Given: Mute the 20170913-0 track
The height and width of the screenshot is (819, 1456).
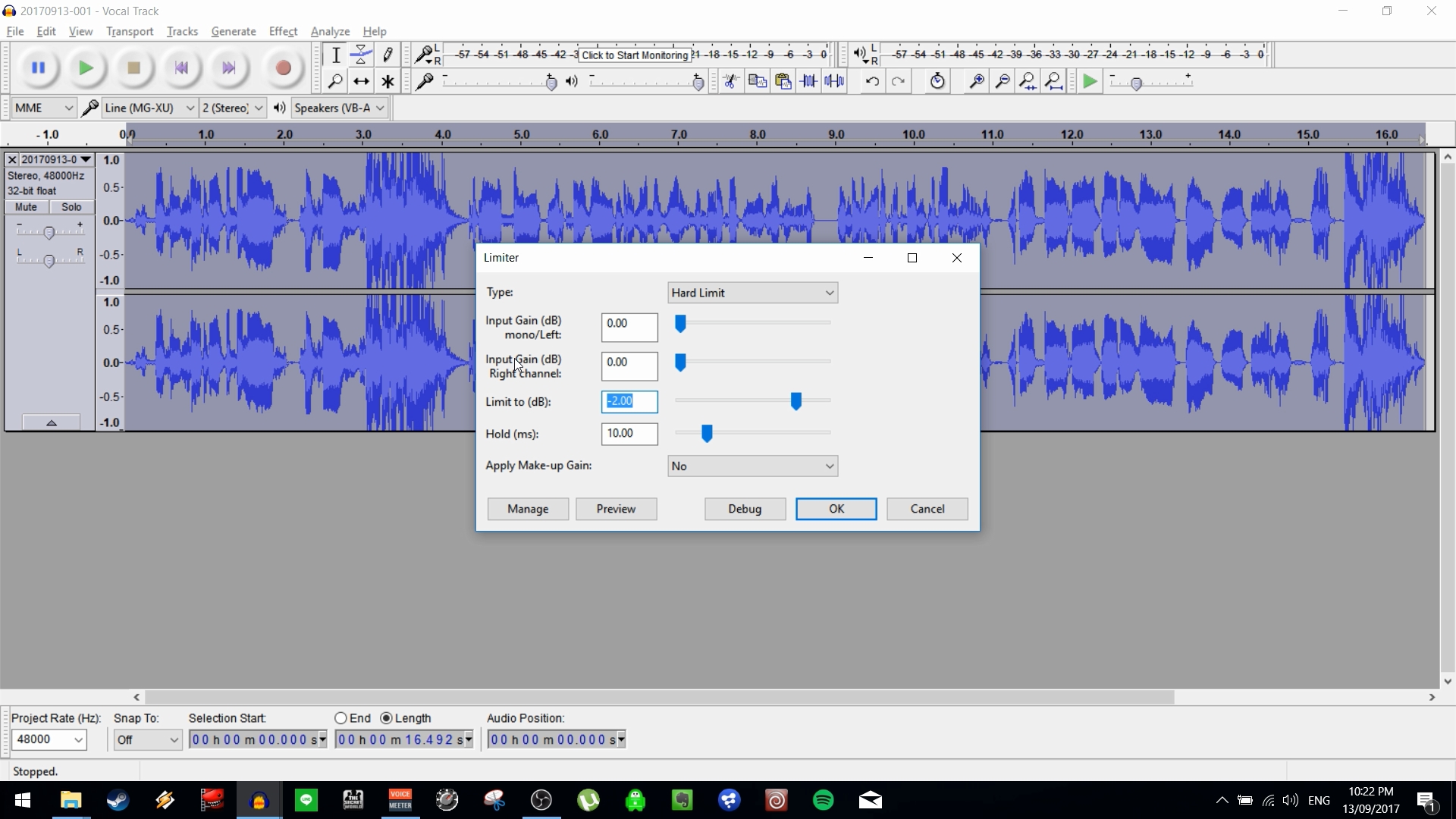Looking at the screenshot, I should coord(26,206).
